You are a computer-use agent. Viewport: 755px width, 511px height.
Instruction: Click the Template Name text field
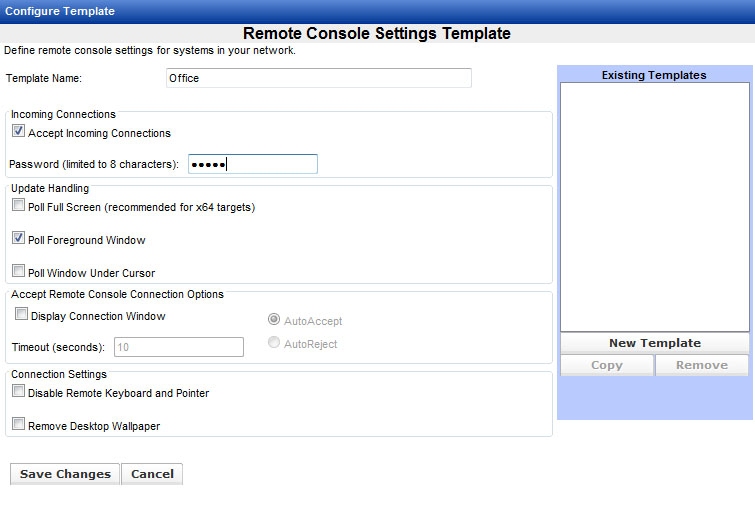coord(318,78)
